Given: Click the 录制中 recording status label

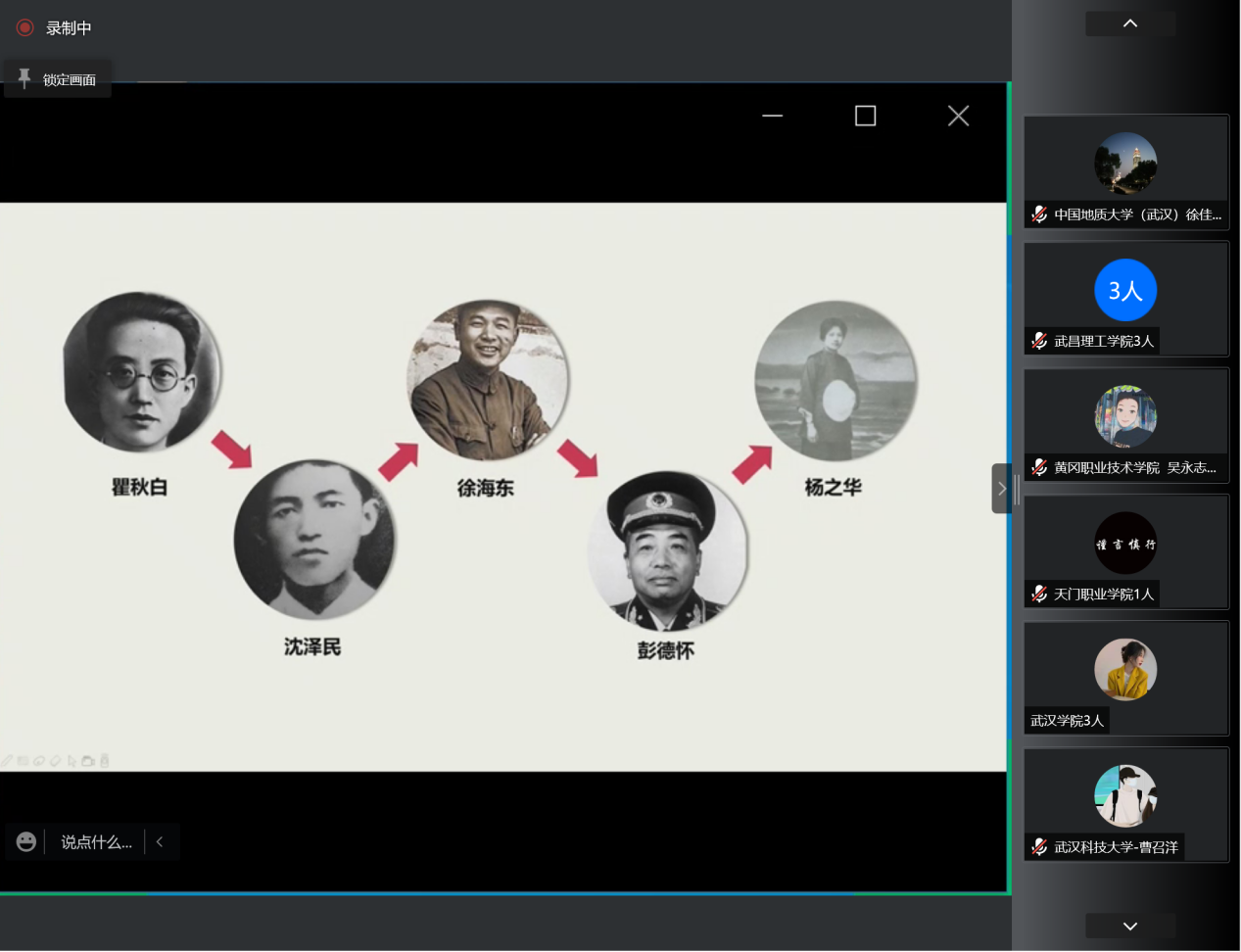Looking at the screenshot, I should click(x=69, y=27).
